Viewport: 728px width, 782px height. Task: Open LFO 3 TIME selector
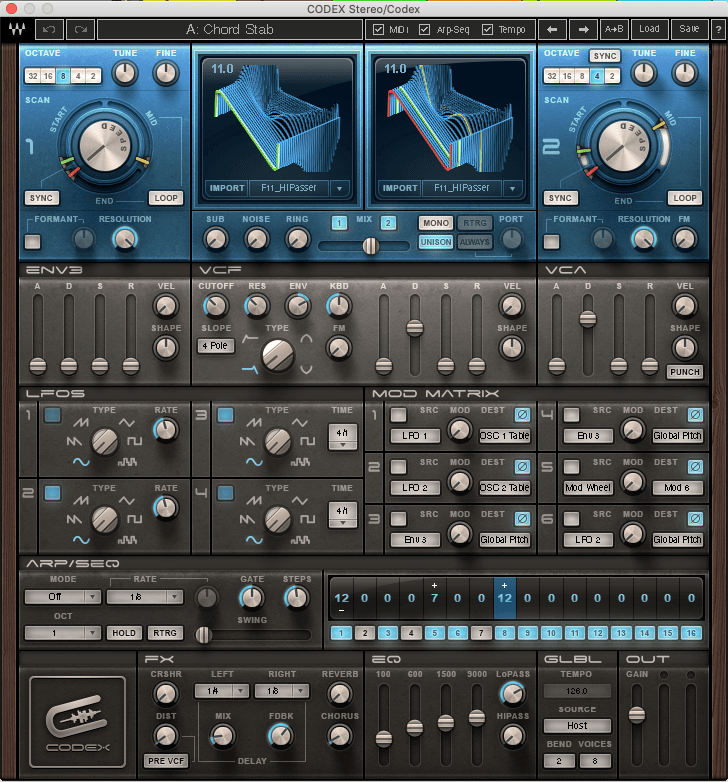[343, 437]
